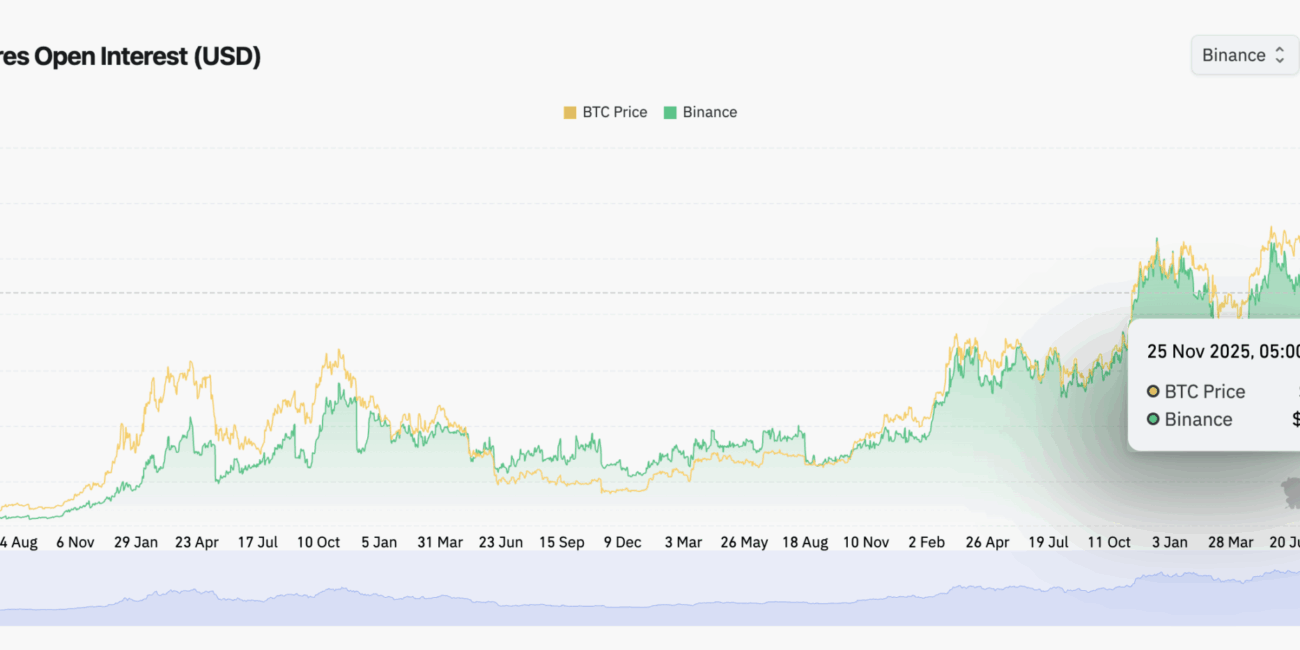Click the 29 Jan x-axis date label

[x=136, y=542]
